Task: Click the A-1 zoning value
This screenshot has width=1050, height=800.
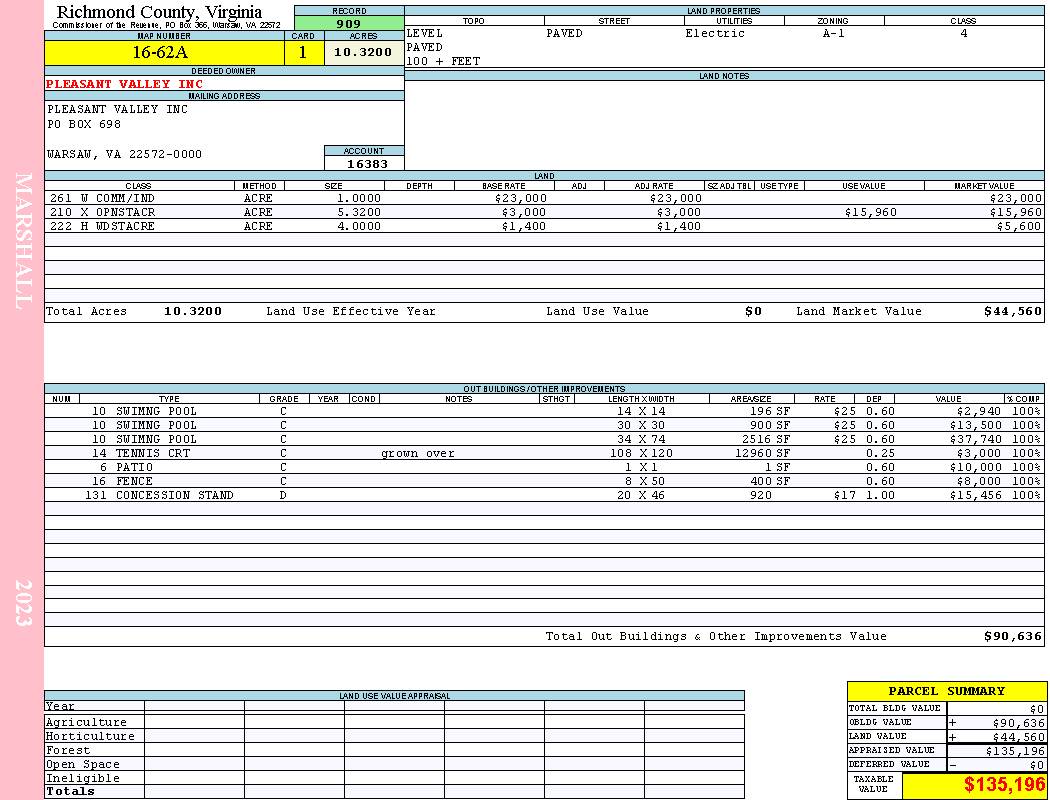Action: click(833, 33)
